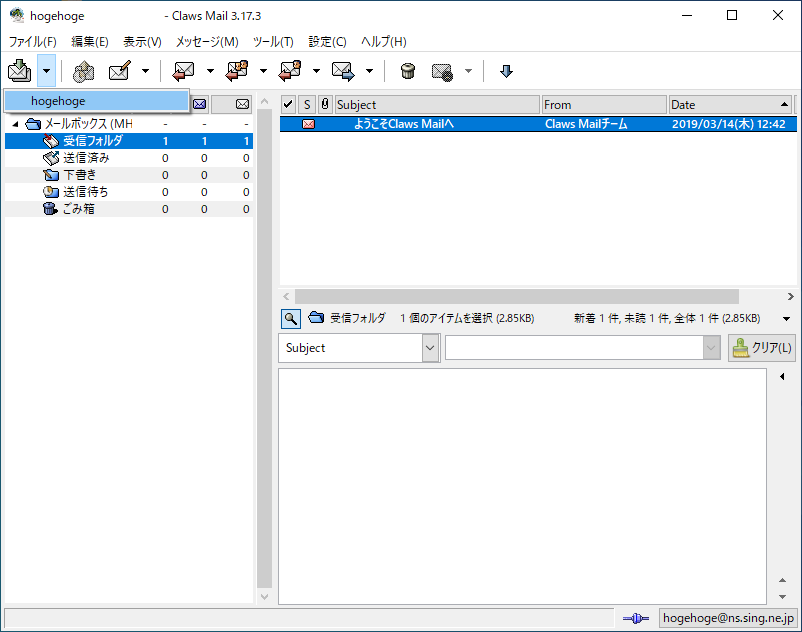
Task: Open the ヘルプ(H) menu
Action: pyautogui.click(x=384, y=41)
